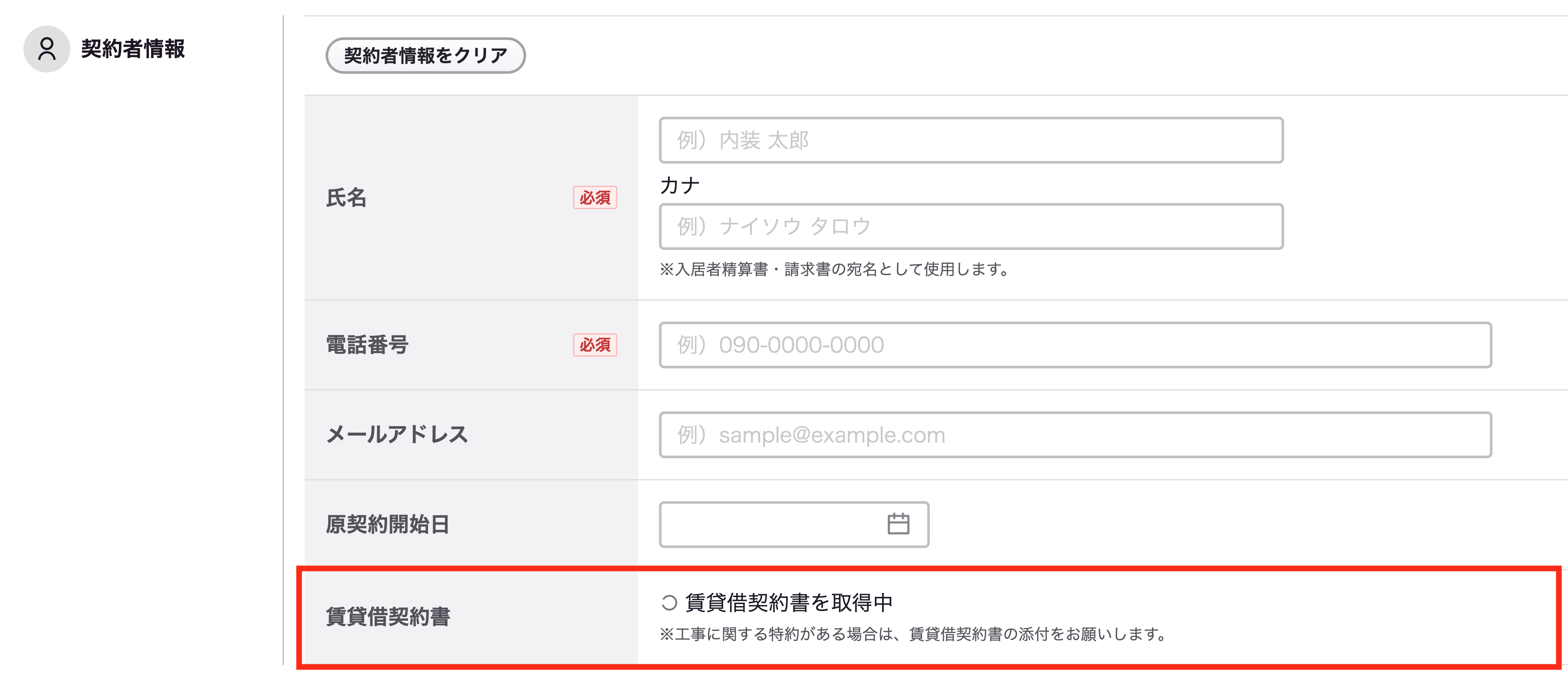Click the 必須 badge next to 電話番号
The image size is (1568, 683).
tap(595, 345)
